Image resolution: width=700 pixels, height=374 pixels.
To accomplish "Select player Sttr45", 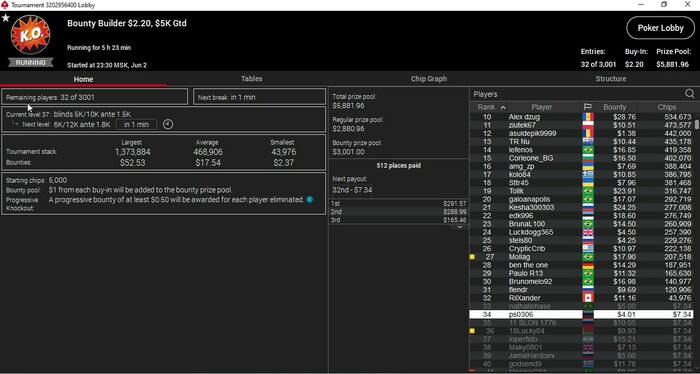I will click(581, 183).
